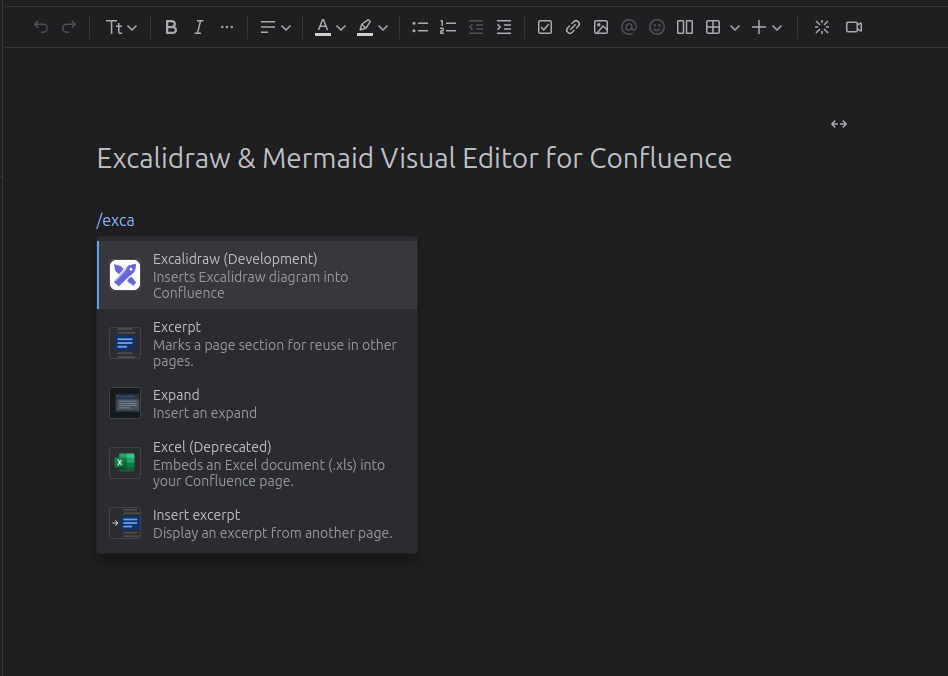The width and height of the screenshot is (948, 676).
Task: Click the insert link icon
Action: pos(573,27)
